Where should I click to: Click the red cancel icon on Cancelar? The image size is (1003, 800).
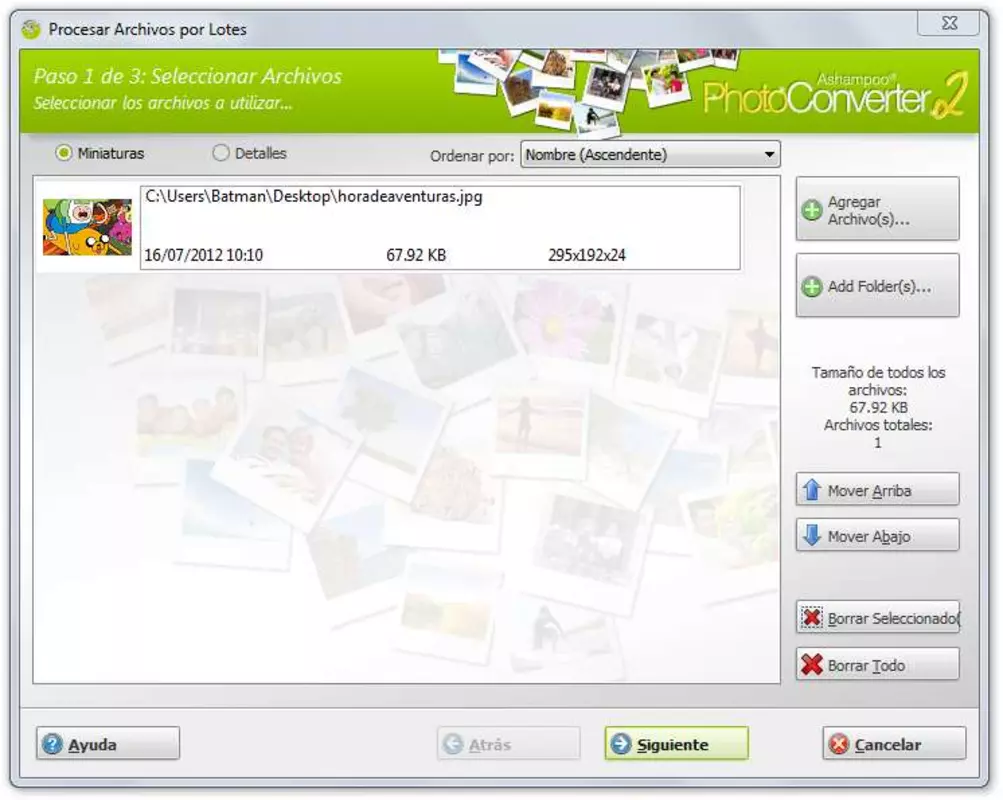(839, 744)
